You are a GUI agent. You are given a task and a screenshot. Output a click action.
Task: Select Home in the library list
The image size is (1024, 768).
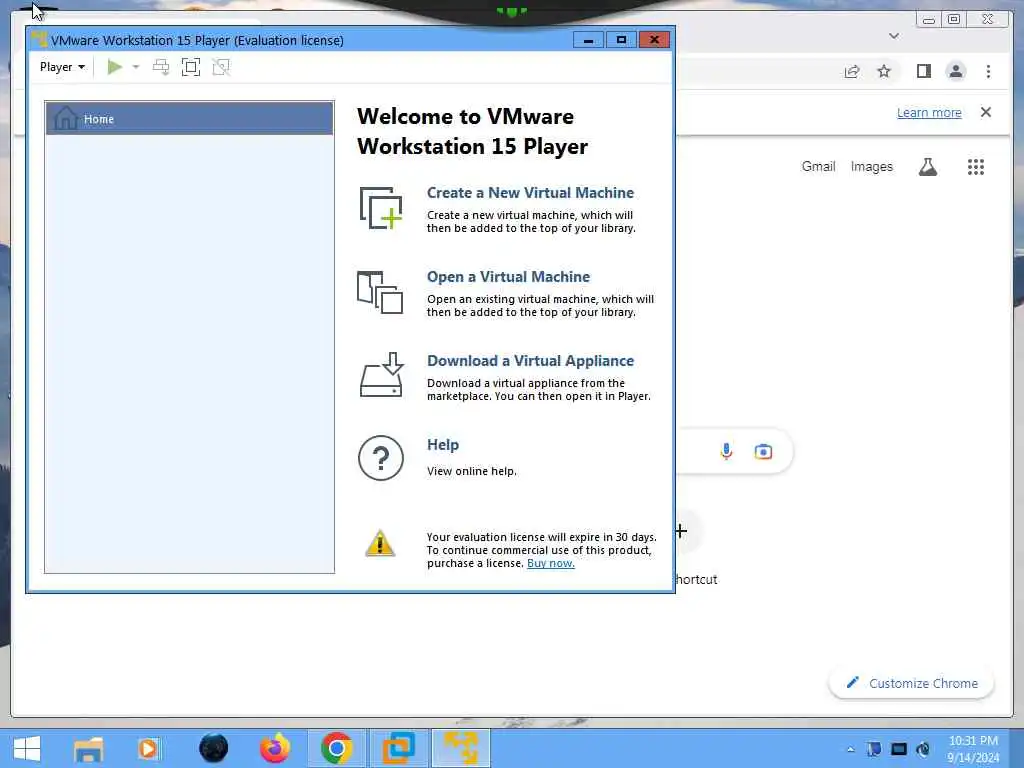coord(189,119)
